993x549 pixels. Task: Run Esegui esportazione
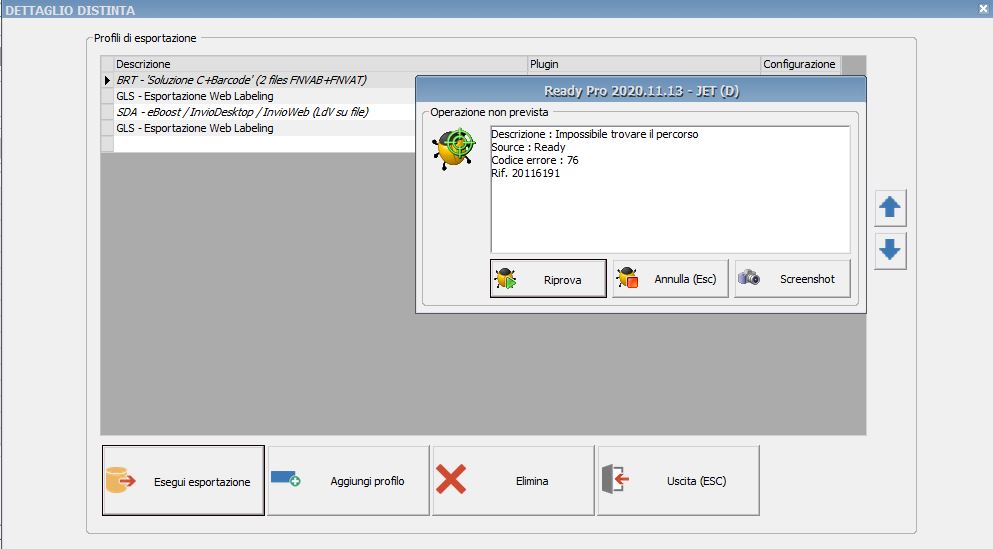183,481
